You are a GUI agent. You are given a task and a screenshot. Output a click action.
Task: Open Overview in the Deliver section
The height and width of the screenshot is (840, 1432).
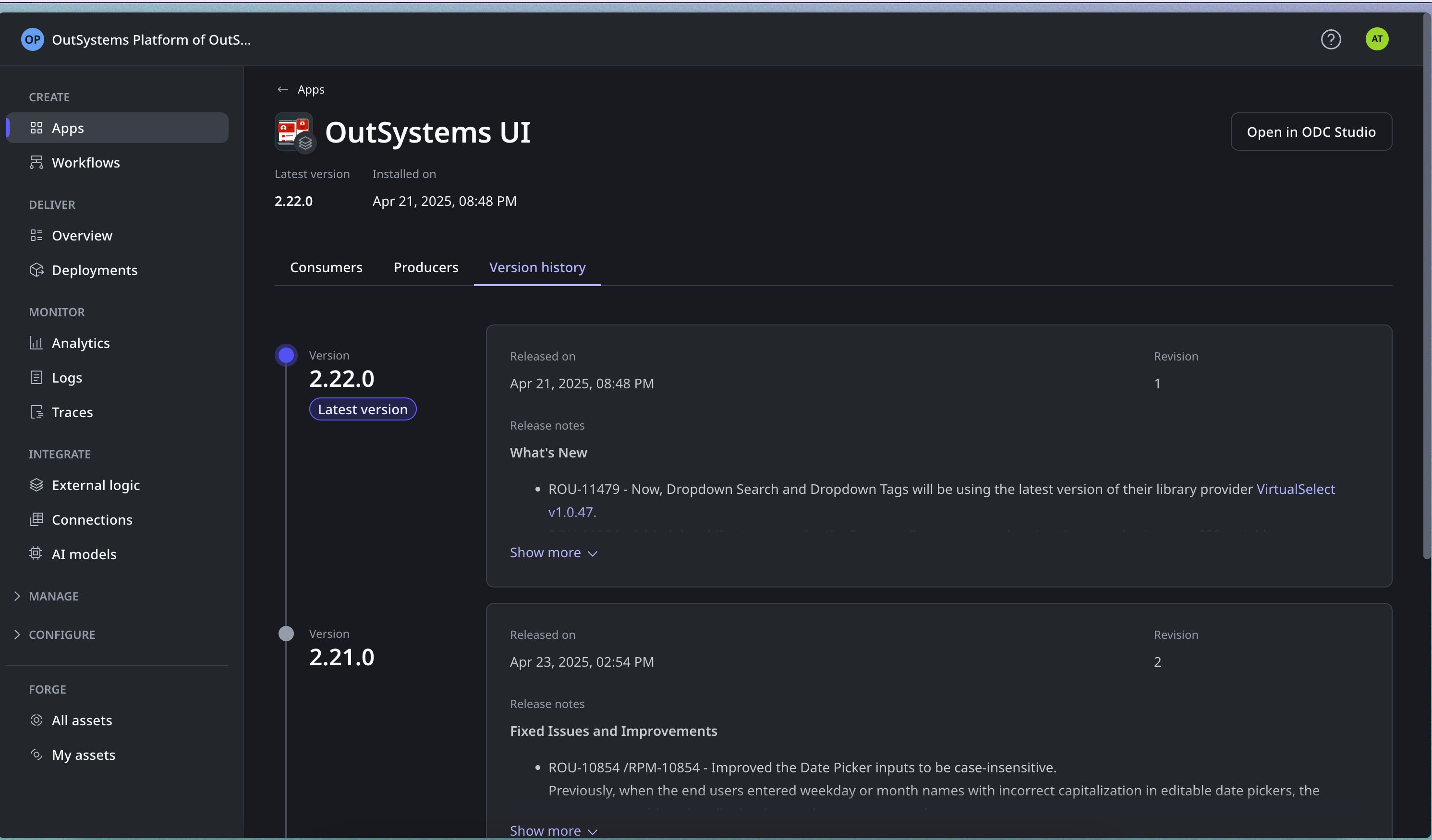pos(117,235)
